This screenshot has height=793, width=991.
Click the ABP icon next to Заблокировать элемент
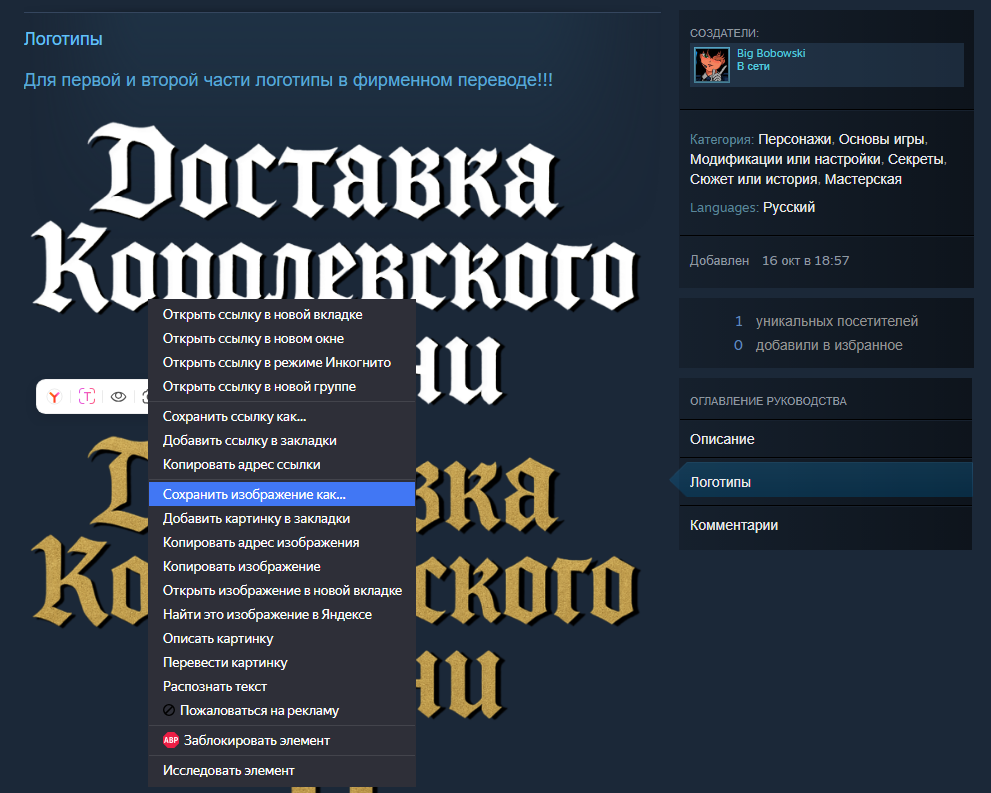coord(171,741)
